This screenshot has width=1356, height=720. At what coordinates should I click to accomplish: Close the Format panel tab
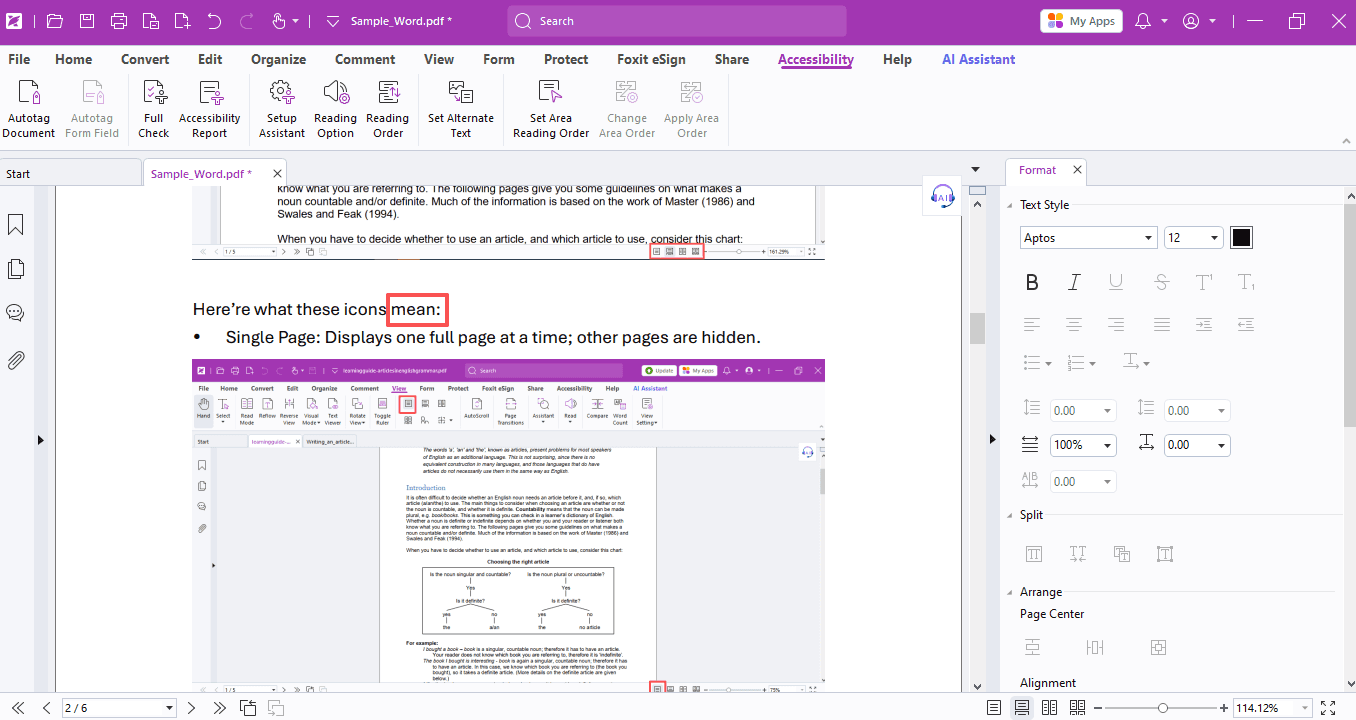1077,170
